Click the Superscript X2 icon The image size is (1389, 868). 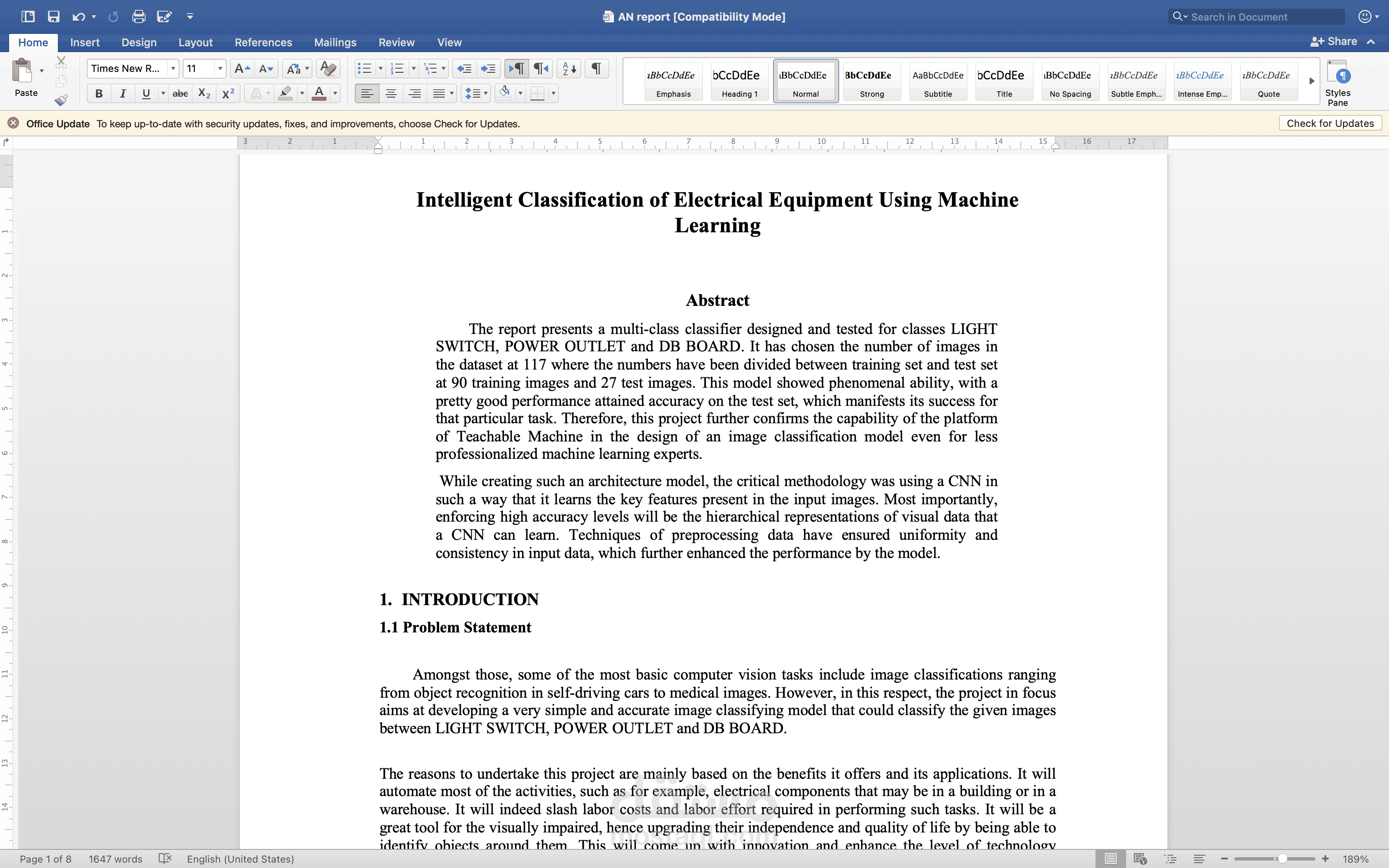[228, 93]
